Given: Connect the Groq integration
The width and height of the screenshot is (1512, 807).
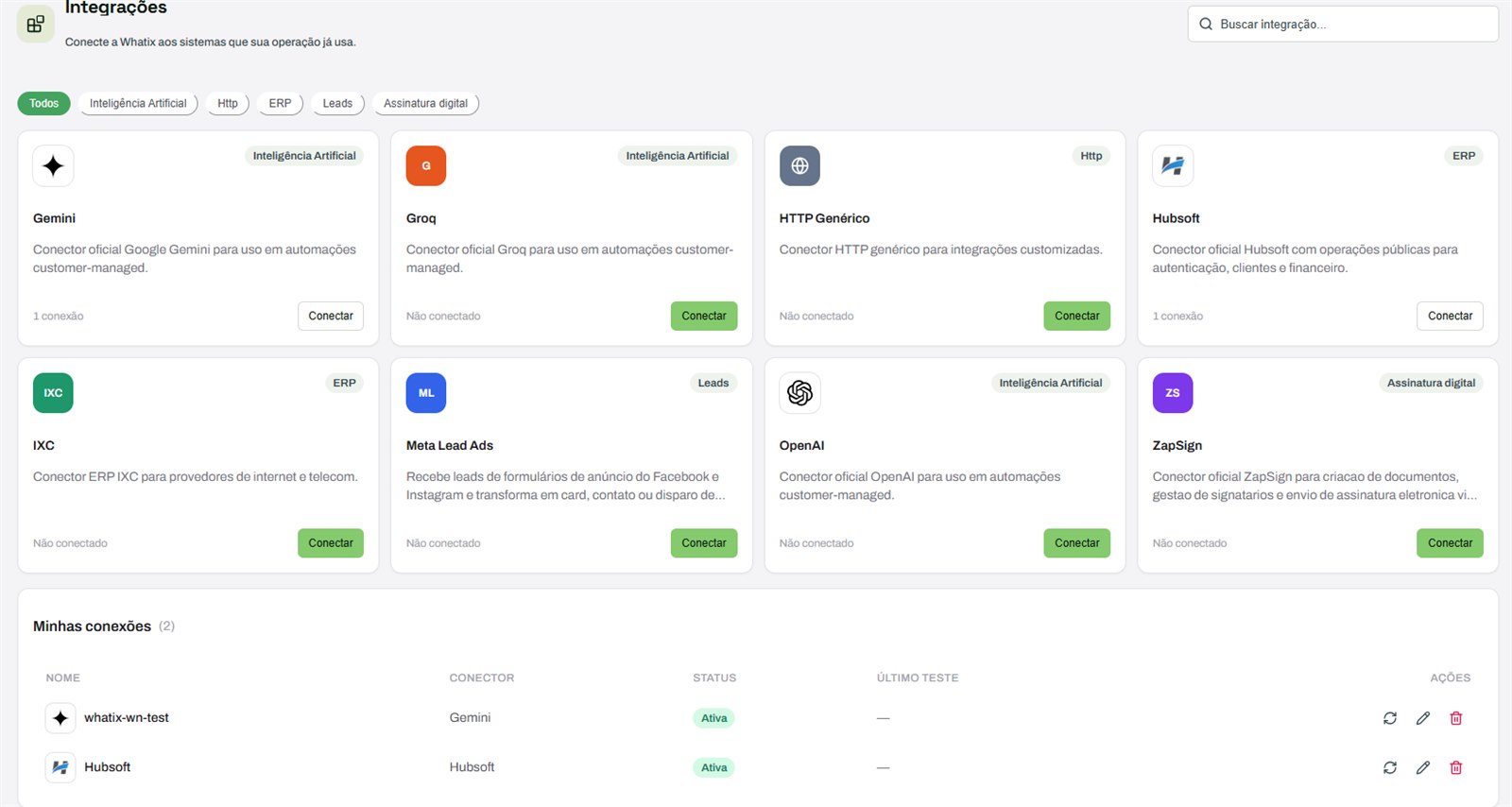Looking at the screenshot, I should (704, 316).
